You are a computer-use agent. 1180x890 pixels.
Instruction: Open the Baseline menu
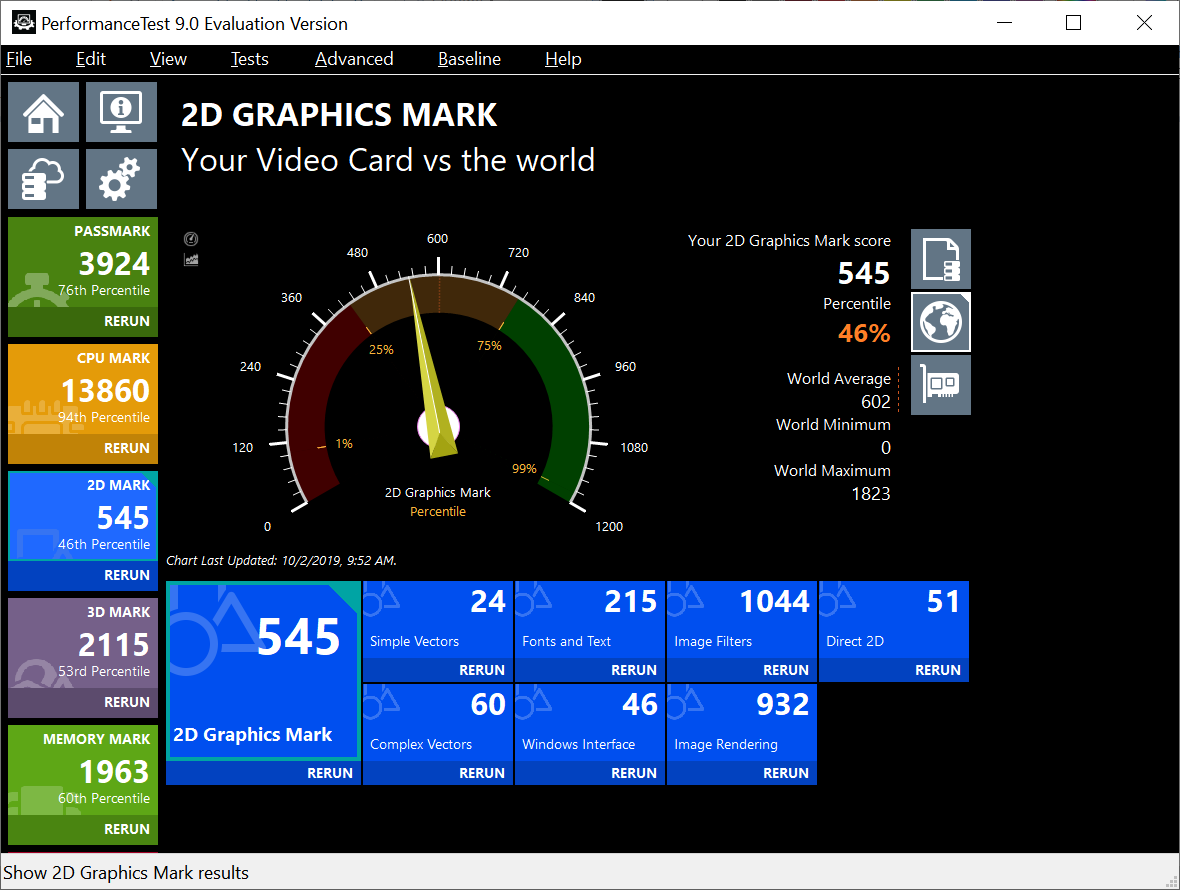469,59
